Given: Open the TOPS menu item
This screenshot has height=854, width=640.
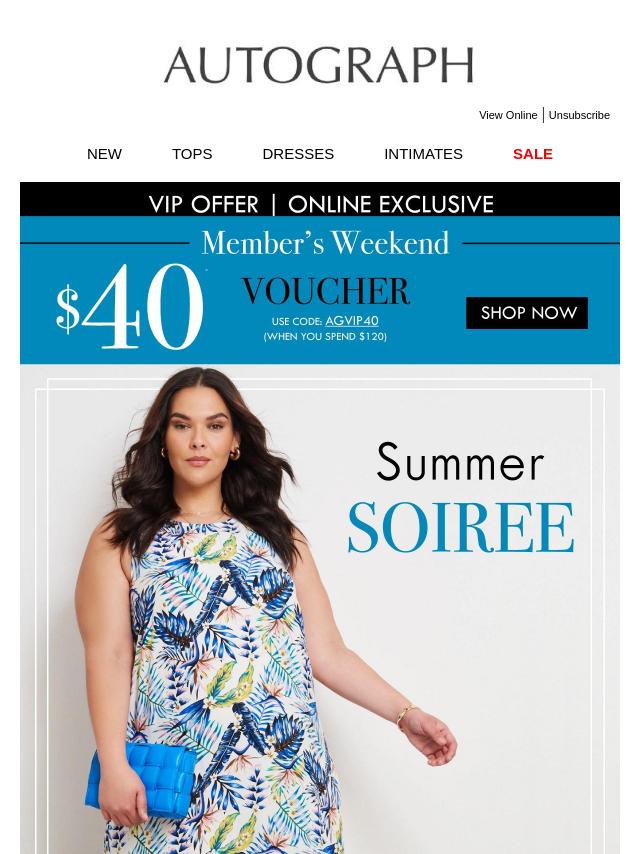Looking at the screenshot, I should click(x=192, y=154).
